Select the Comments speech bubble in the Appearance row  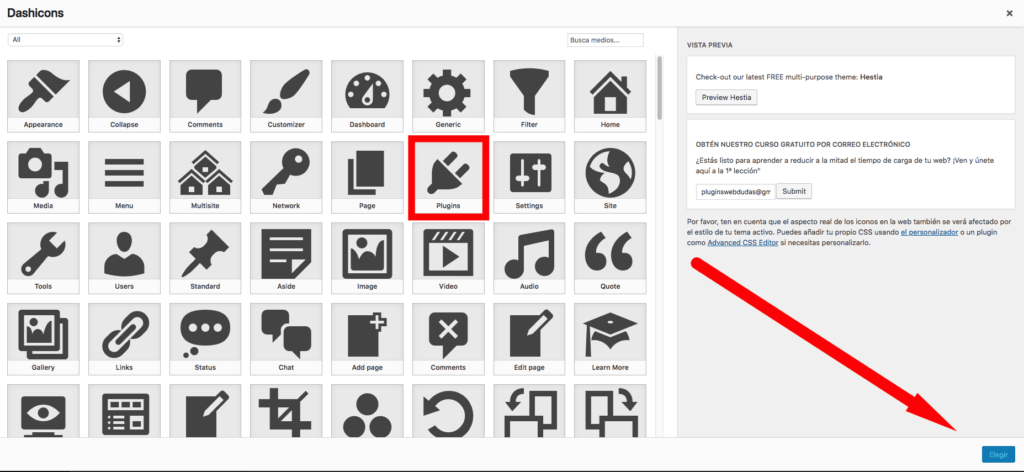coord(205,96)
